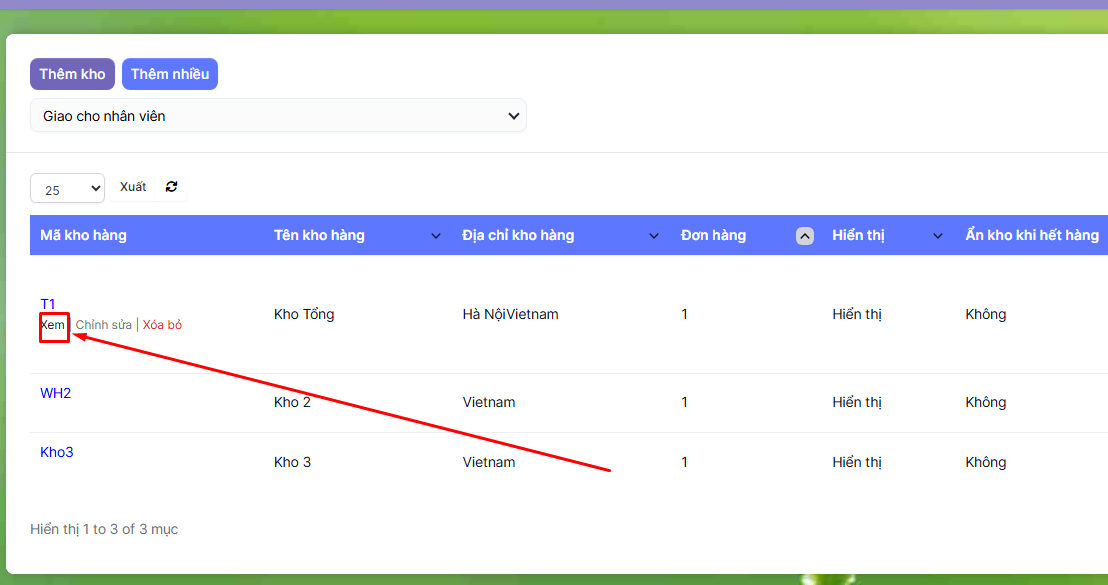Screen dimensions: 1108x585
Task: Expand the 25 rows-per-page selector
Action: [x=67, y=188]
